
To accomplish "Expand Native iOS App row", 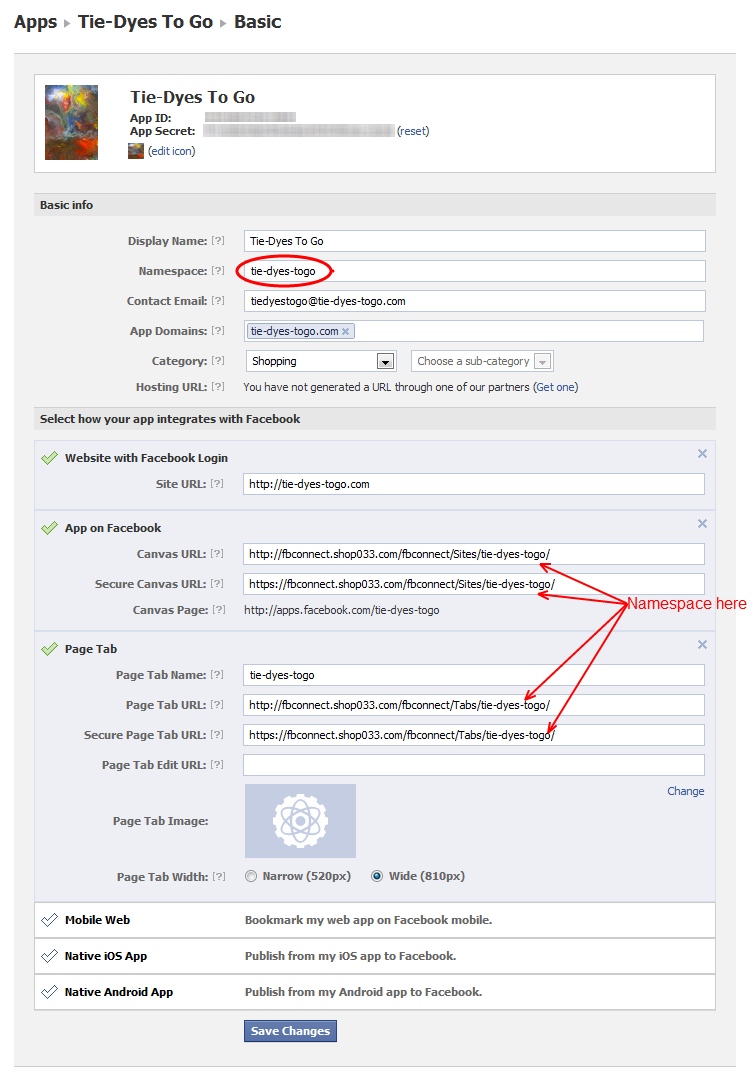I will pyautogui.click(x=375, y=956).
